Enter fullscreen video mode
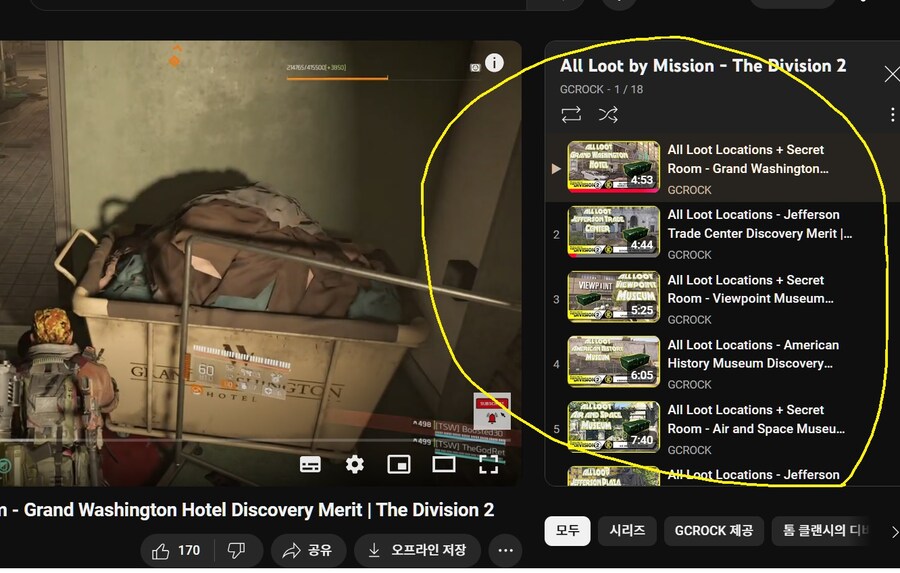This screenshot has width=900, height=573. (x=489, y=464)
